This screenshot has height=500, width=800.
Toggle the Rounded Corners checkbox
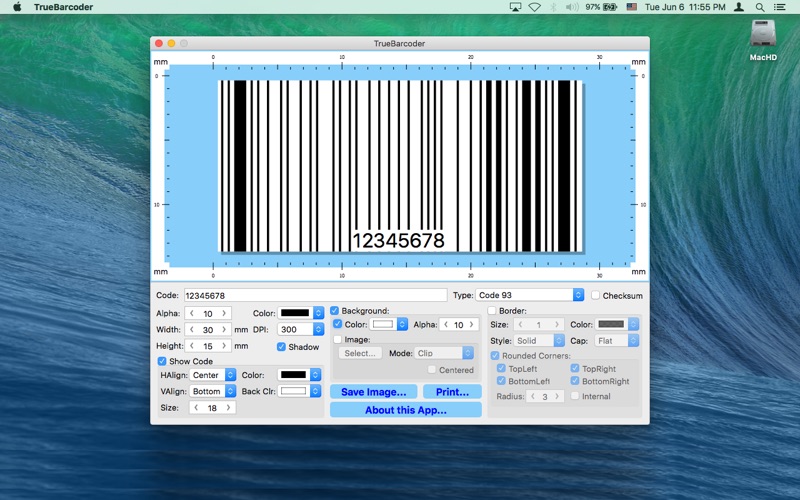pyautogui.click(x=495, y=356)
